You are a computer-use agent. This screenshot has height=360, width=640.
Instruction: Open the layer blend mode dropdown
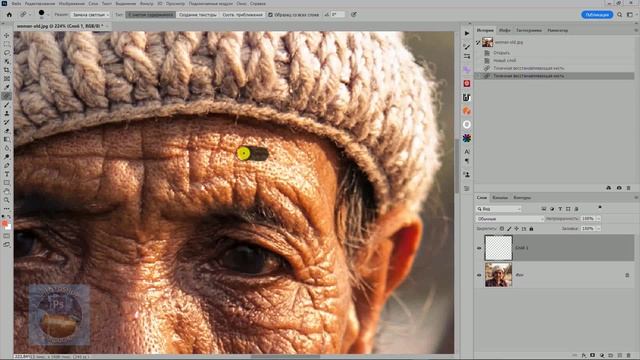pyautogui.click(x=510, y=219)
